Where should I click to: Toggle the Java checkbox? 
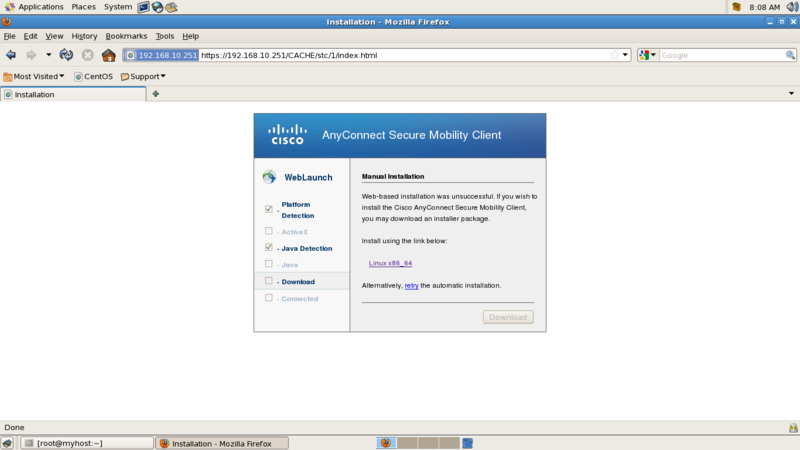[269, 264]
